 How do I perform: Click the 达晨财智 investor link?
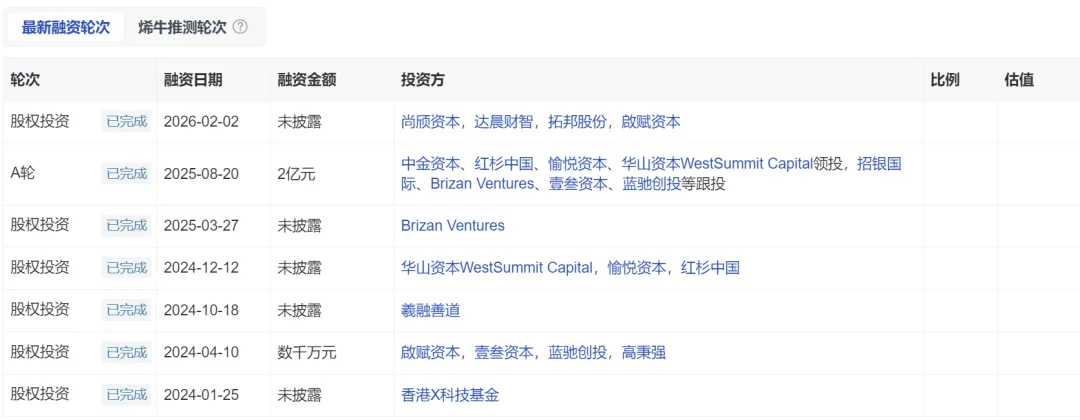pyautogui.click(x=508, y=122)
